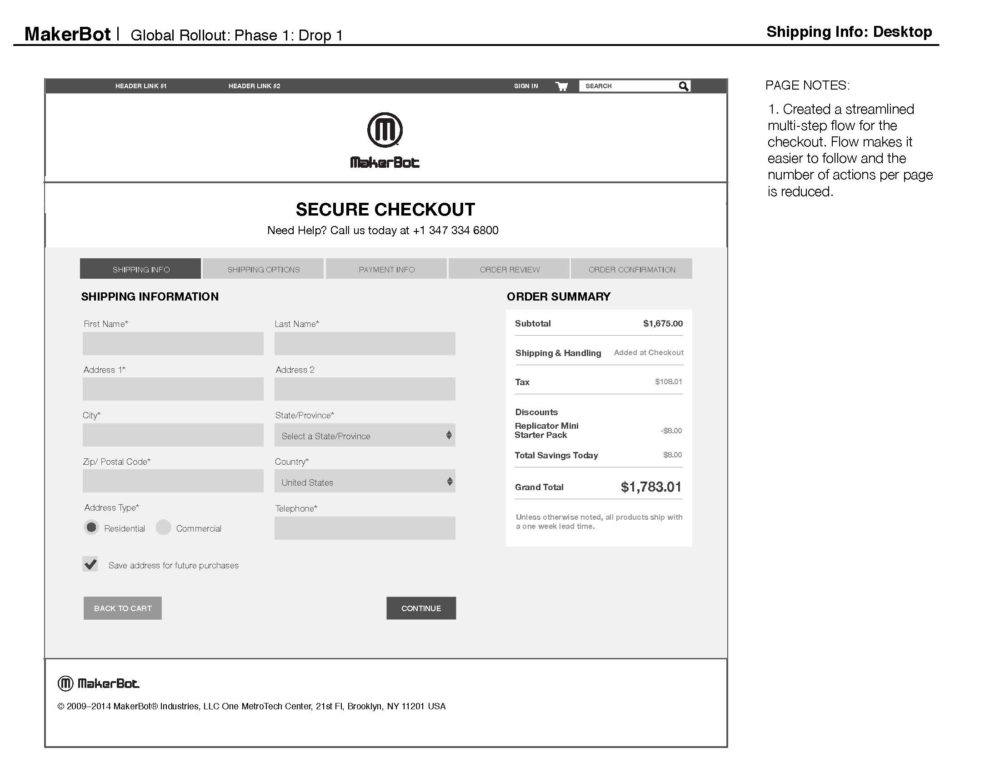Toggle Save address for future purchases
1000x773 pixels.
pyautogui.click(x=91, y=565)
